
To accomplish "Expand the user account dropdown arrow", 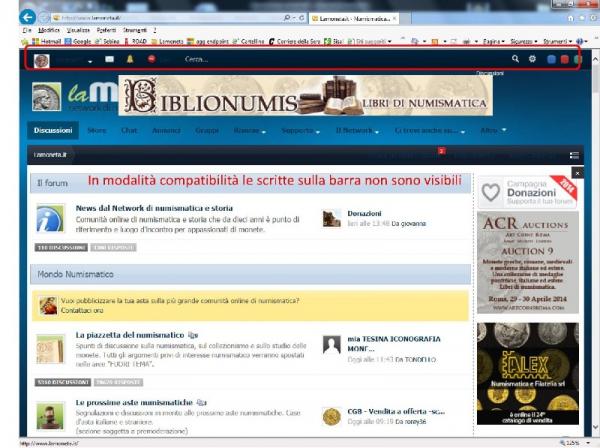I will (90, 61).
